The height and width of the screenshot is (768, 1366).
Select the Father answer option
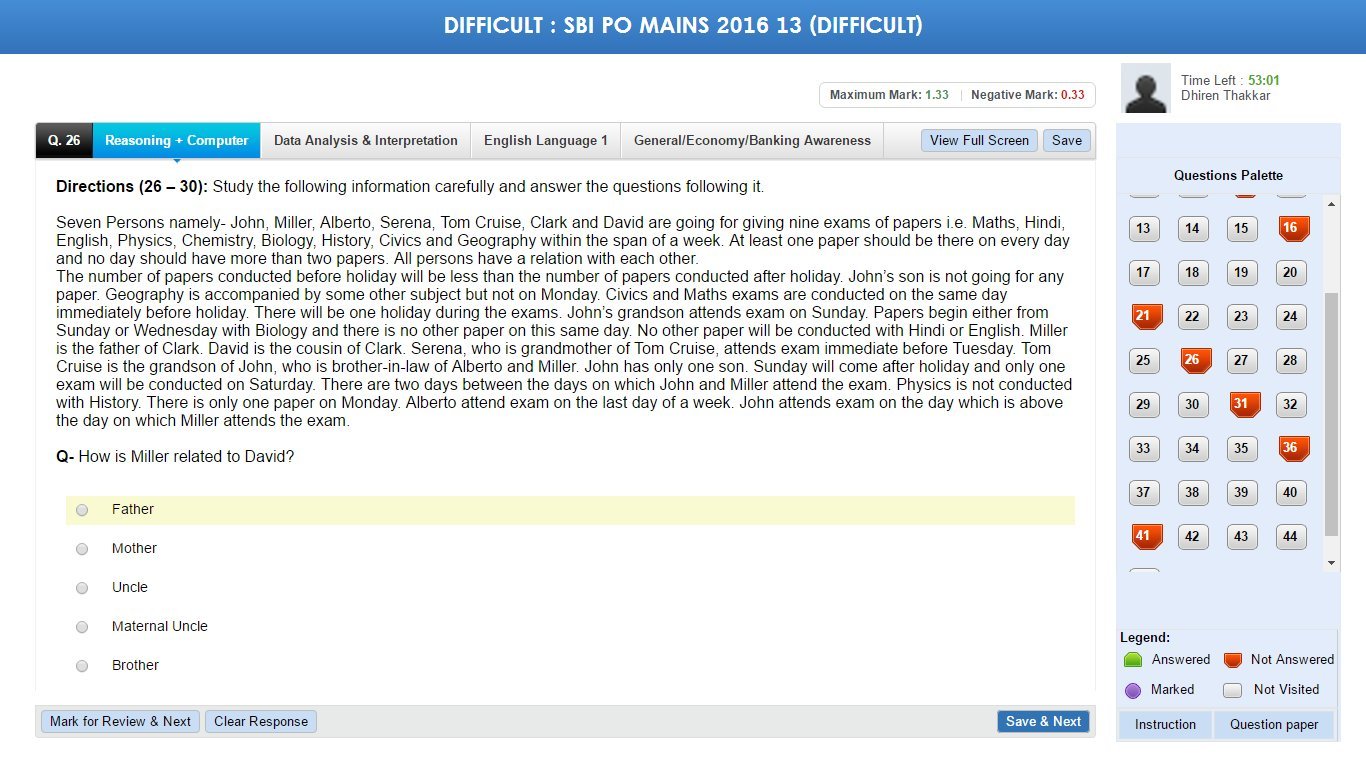[82, 510]
